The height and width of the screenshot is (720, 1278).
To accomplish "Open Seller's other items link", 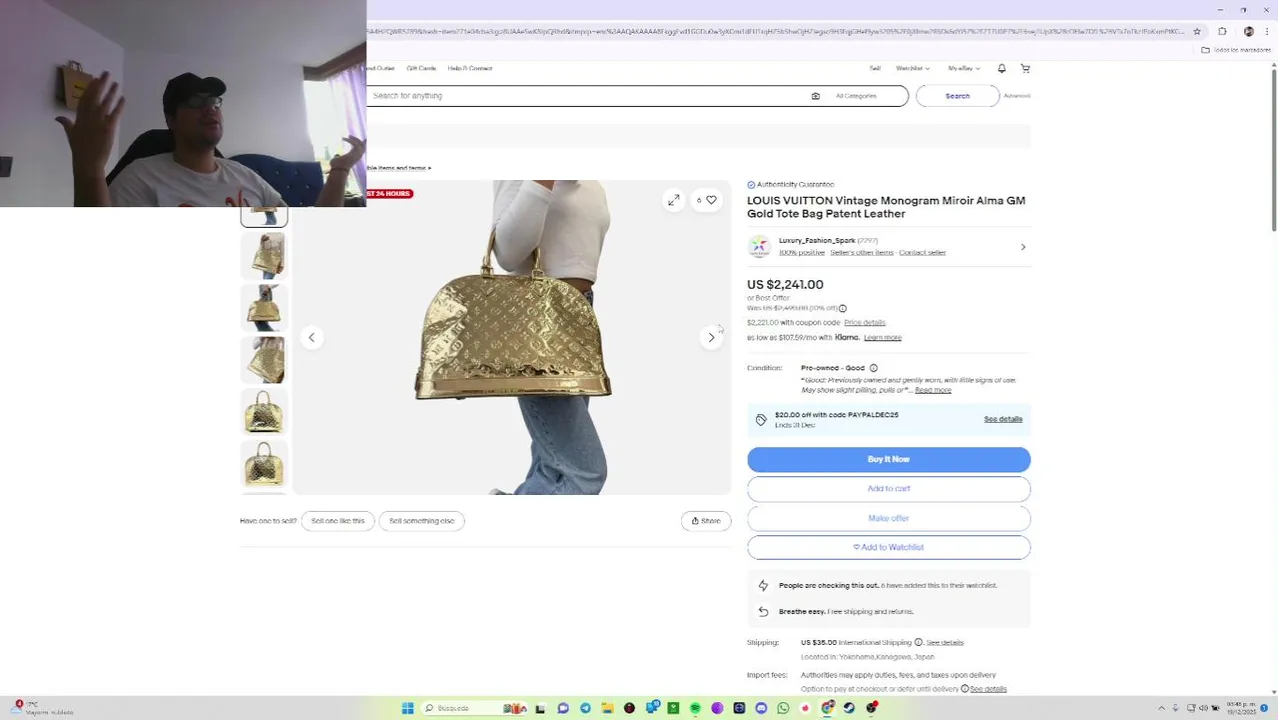I will (861, 252).
